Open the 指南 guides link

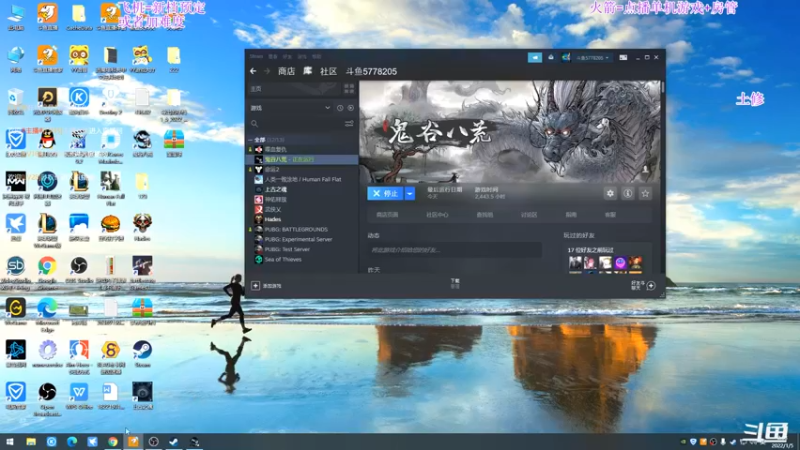point(571,215)
